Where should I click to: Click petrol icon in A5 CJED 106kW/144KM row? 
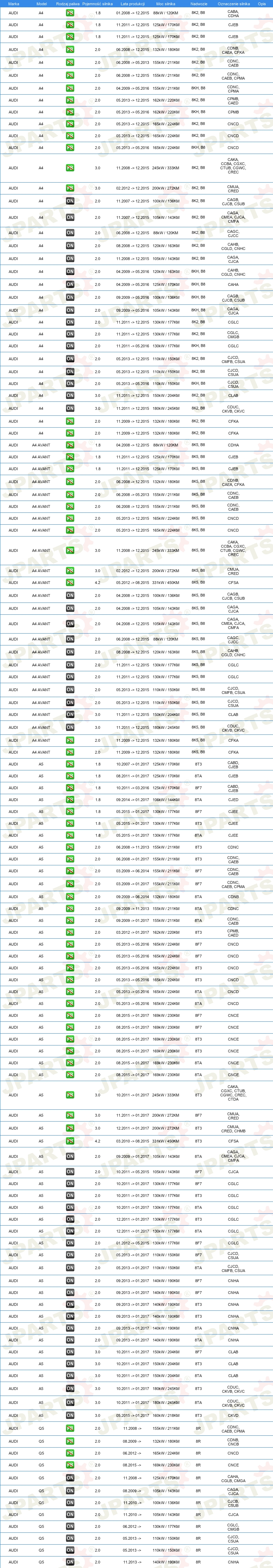(70, 800)
